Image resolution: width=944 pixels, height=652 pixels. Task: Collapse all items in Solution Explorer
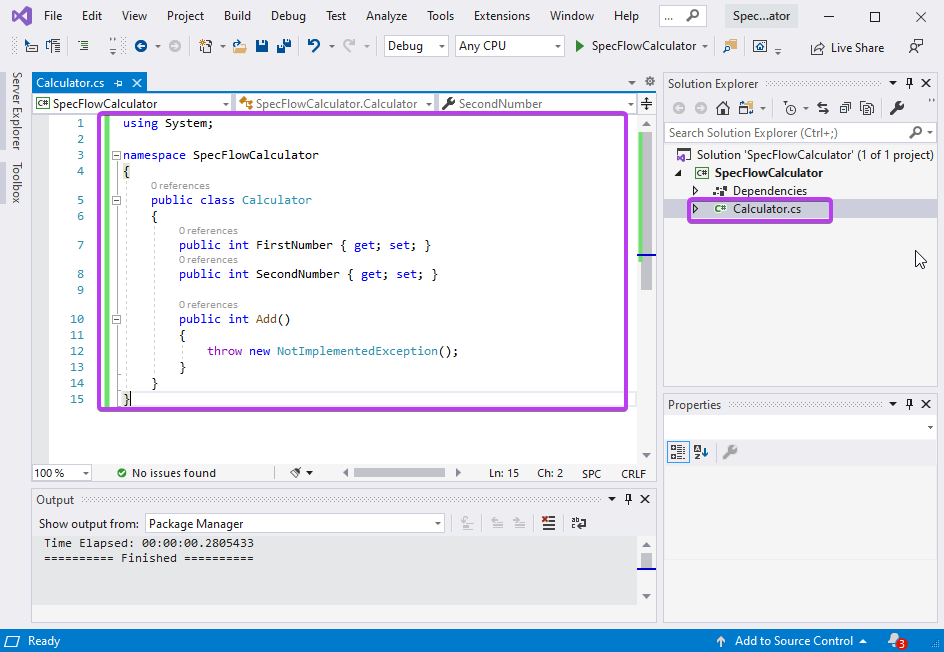[x=845, y=108]
